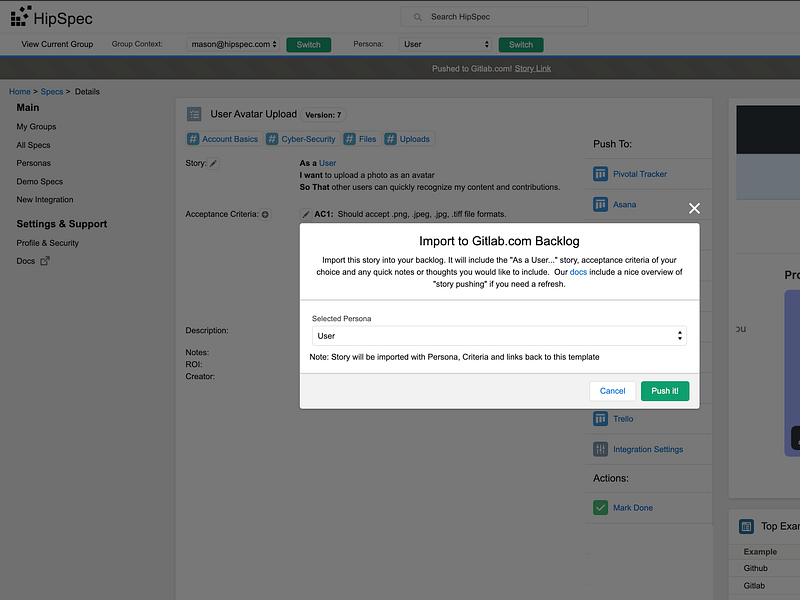
Task: Click the search magnifier icon
Action: tap(417, 17)
